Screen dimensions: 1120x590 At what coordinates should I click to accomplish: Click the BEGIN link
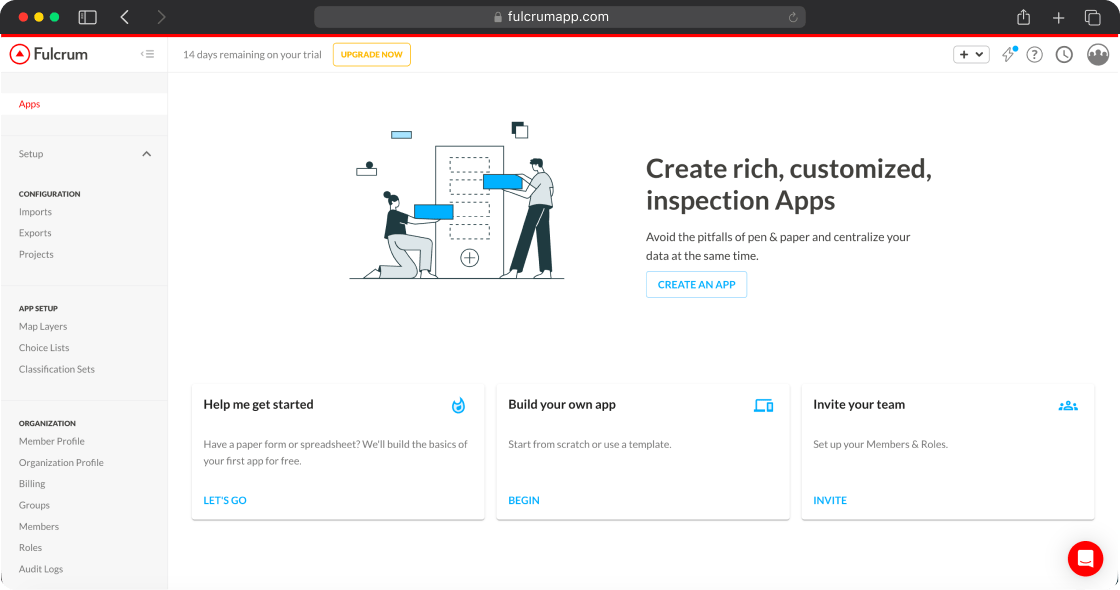click(x=524, y=501)
